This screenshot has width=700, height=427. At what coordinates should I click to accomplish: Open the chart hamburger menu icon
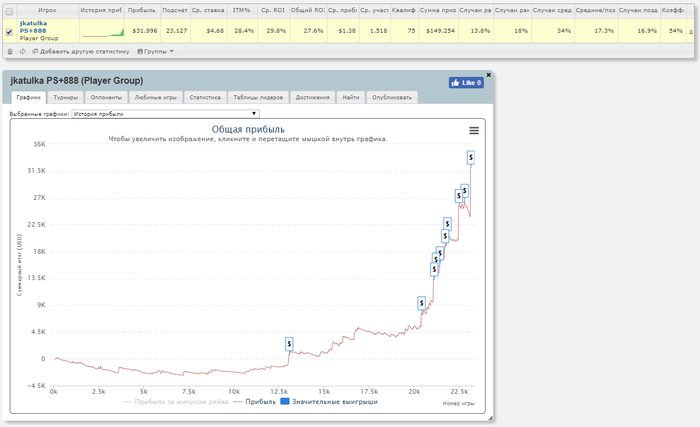pos(474,130)
